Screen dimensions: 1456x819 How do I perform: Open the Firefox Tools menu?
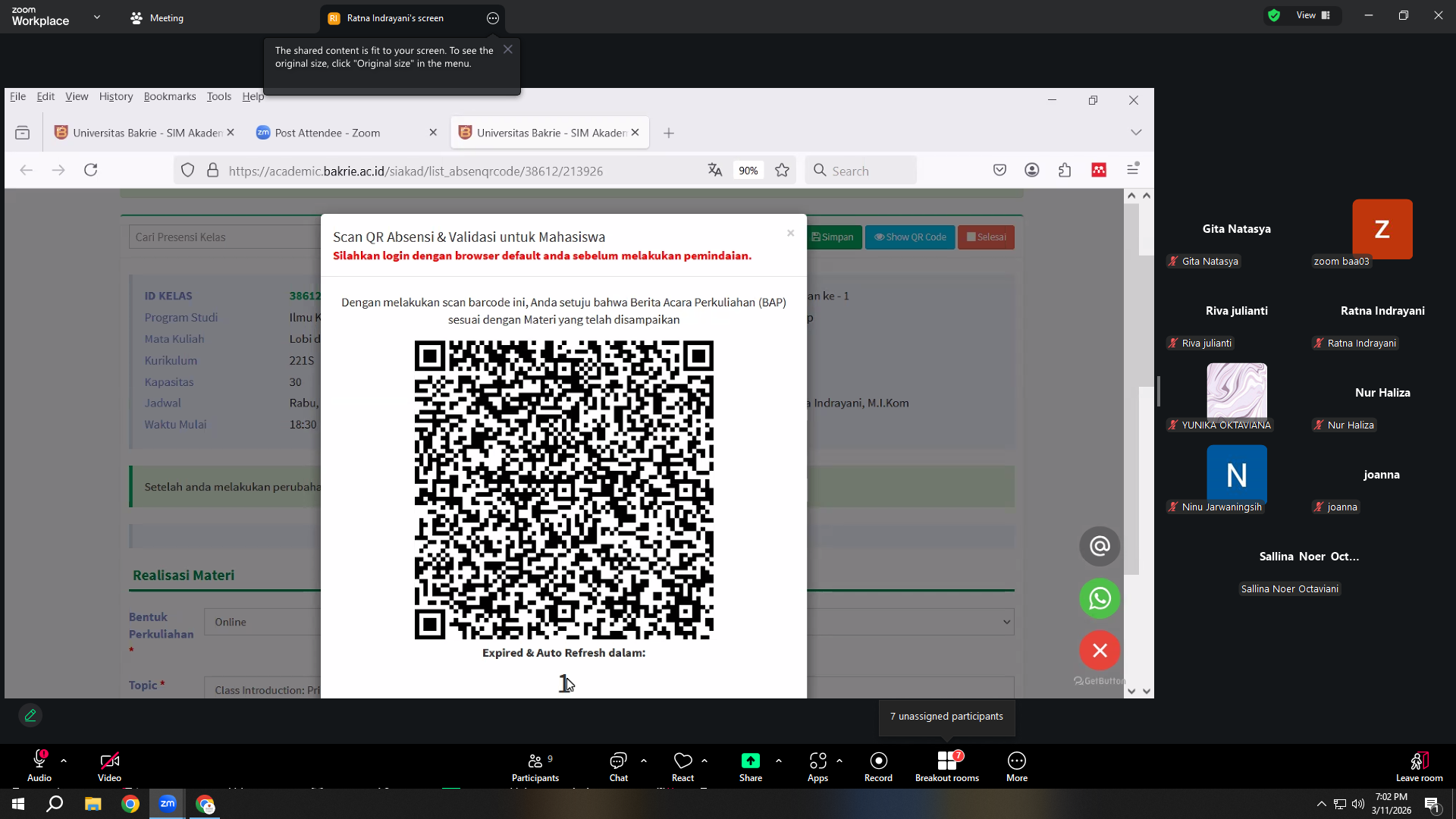[219, 96]
